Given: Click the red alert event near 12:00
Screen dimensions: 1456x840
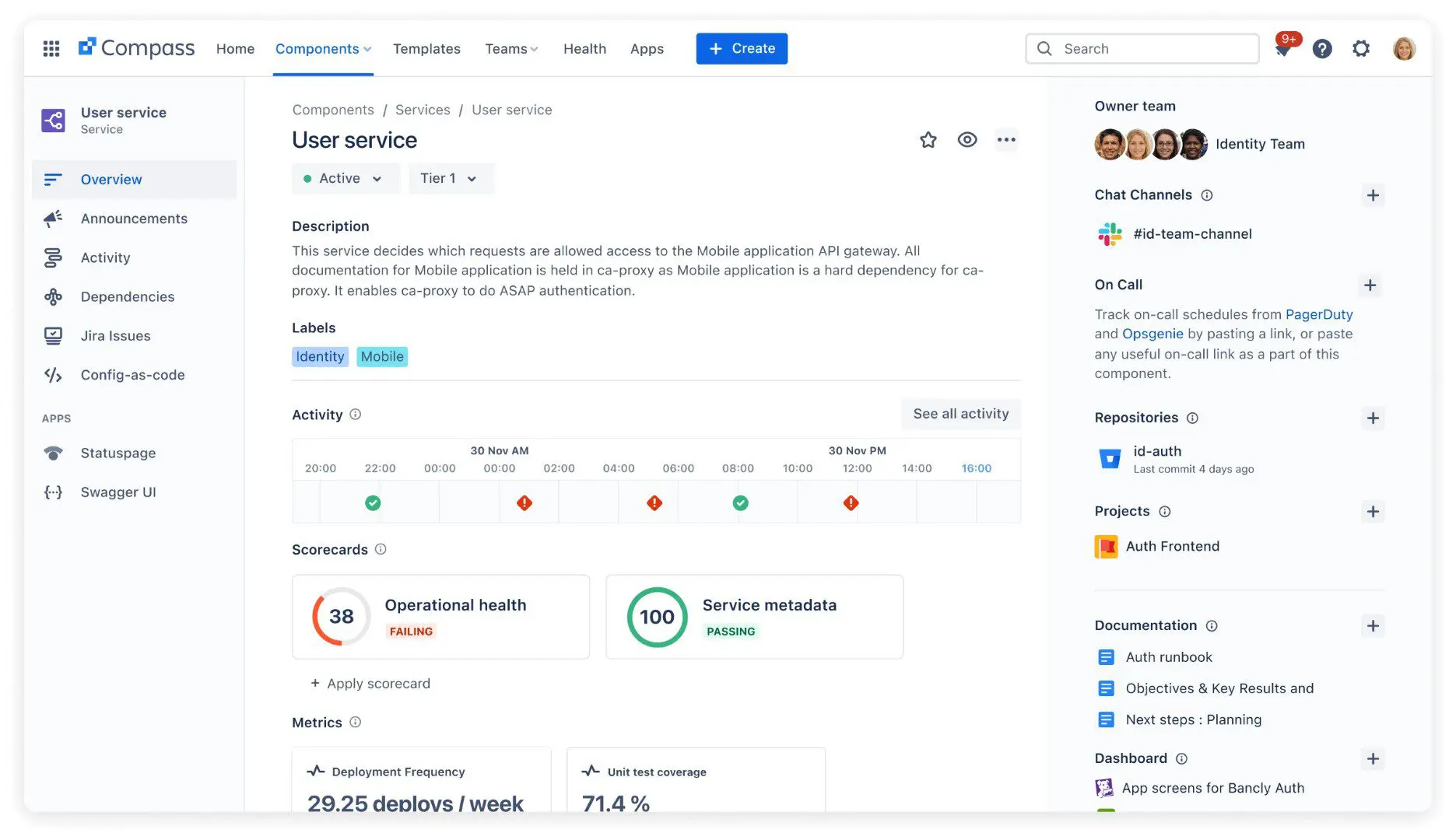Looking at the screenshot, I should [851, 502].
